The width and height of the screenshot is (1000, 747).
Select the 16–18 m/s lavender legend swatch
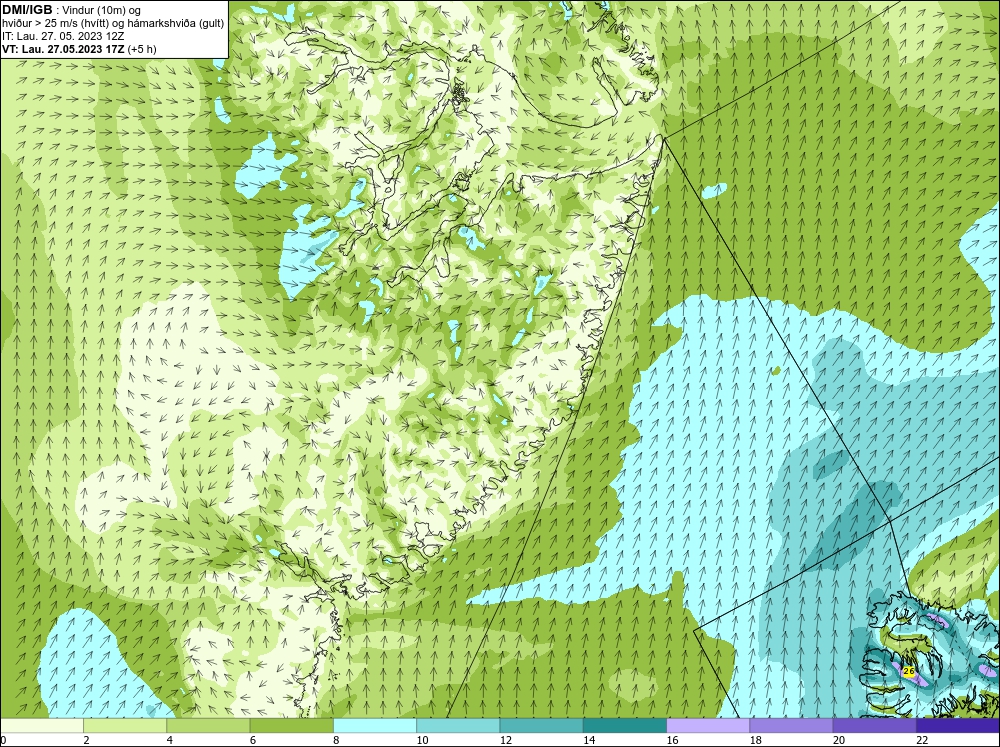click(708, 725)
